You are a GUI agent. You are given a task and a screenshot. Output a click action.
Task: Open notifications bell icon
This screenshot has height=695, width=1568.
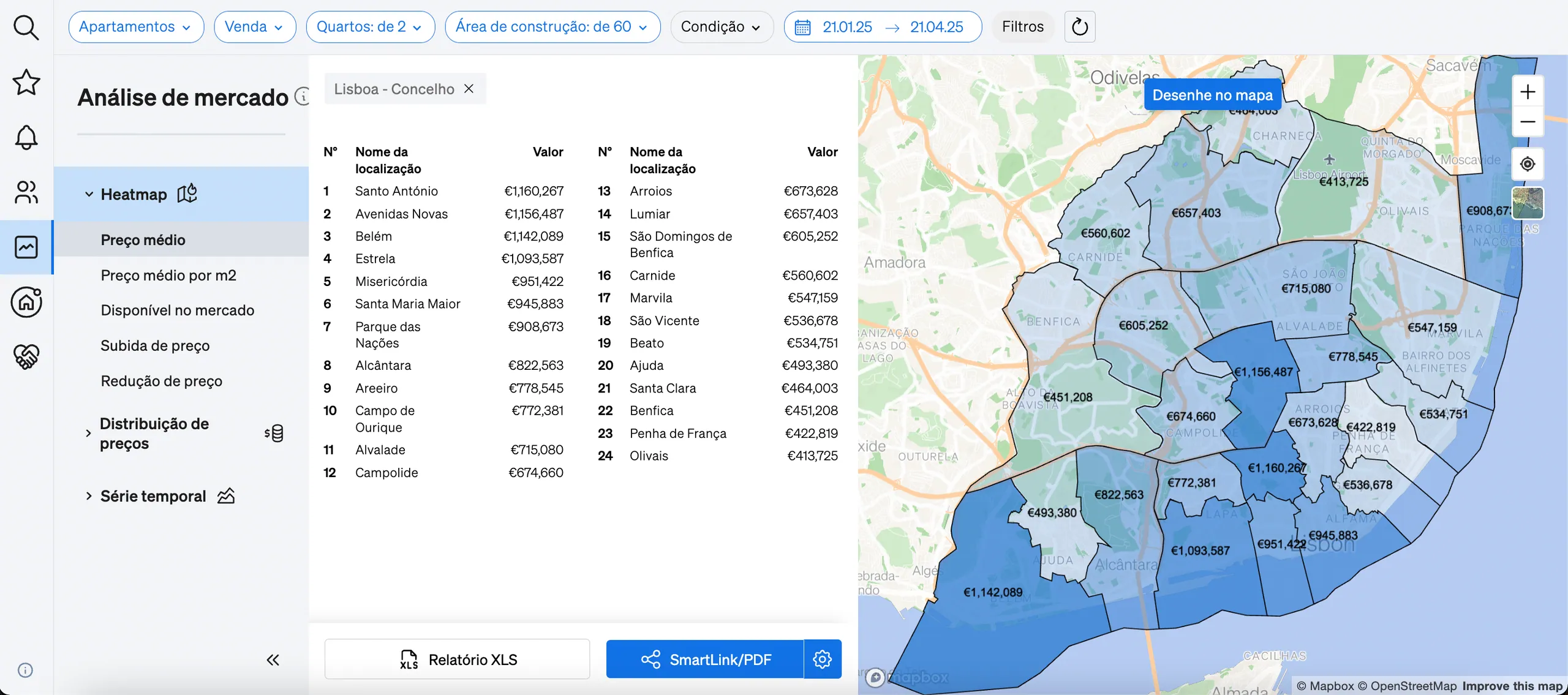26,137
